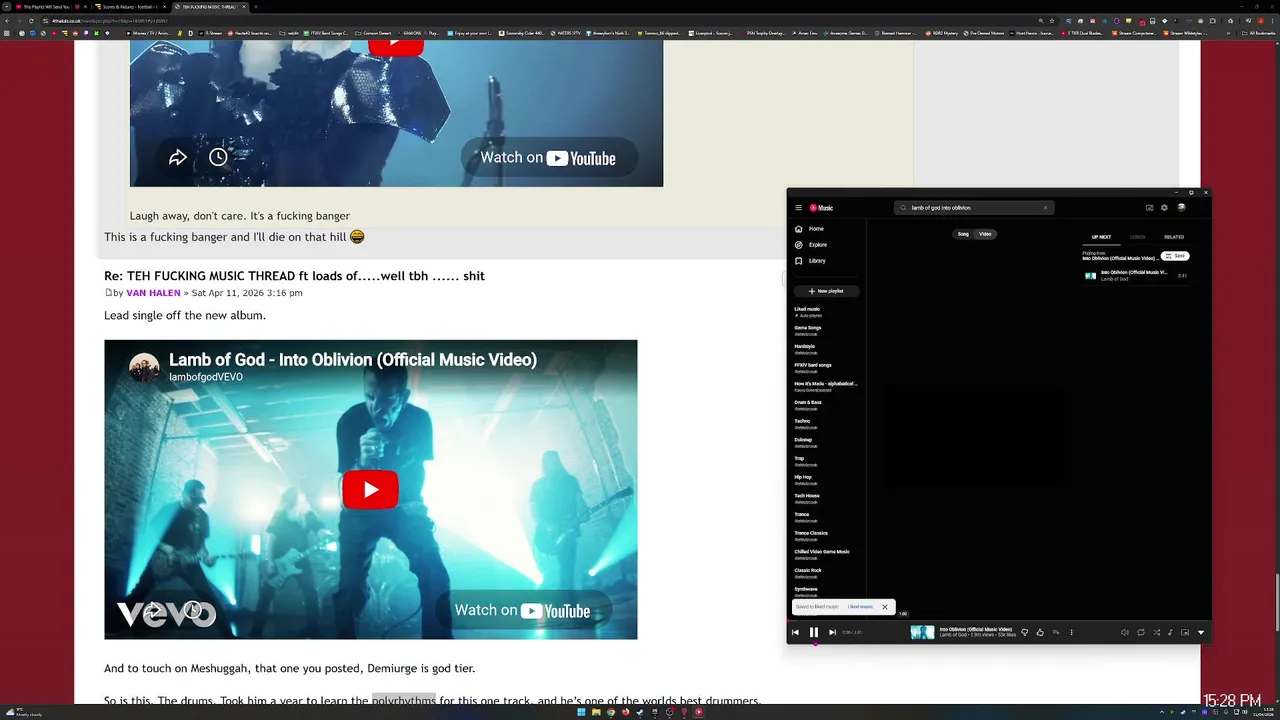This screenshot has height=720, width=1280.
Task: Play the Lamb of God embedded video
Action: 370,490
